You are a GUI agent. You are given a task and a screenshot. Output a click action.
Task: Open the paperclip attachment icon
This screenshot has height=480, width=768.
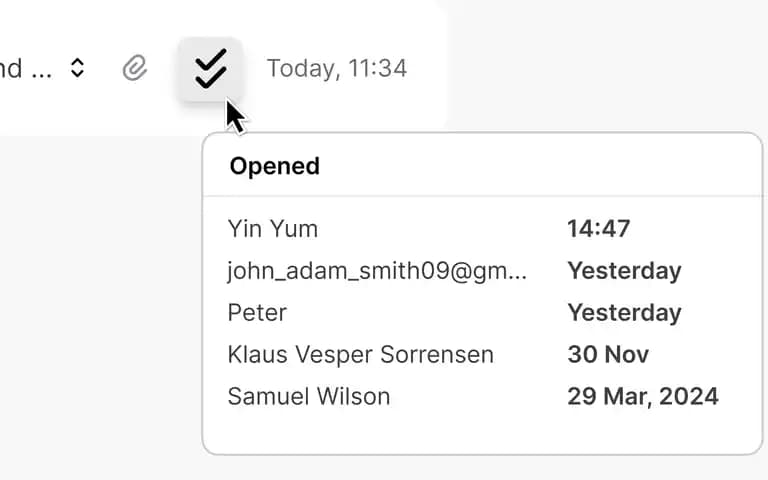pos(135,68)
